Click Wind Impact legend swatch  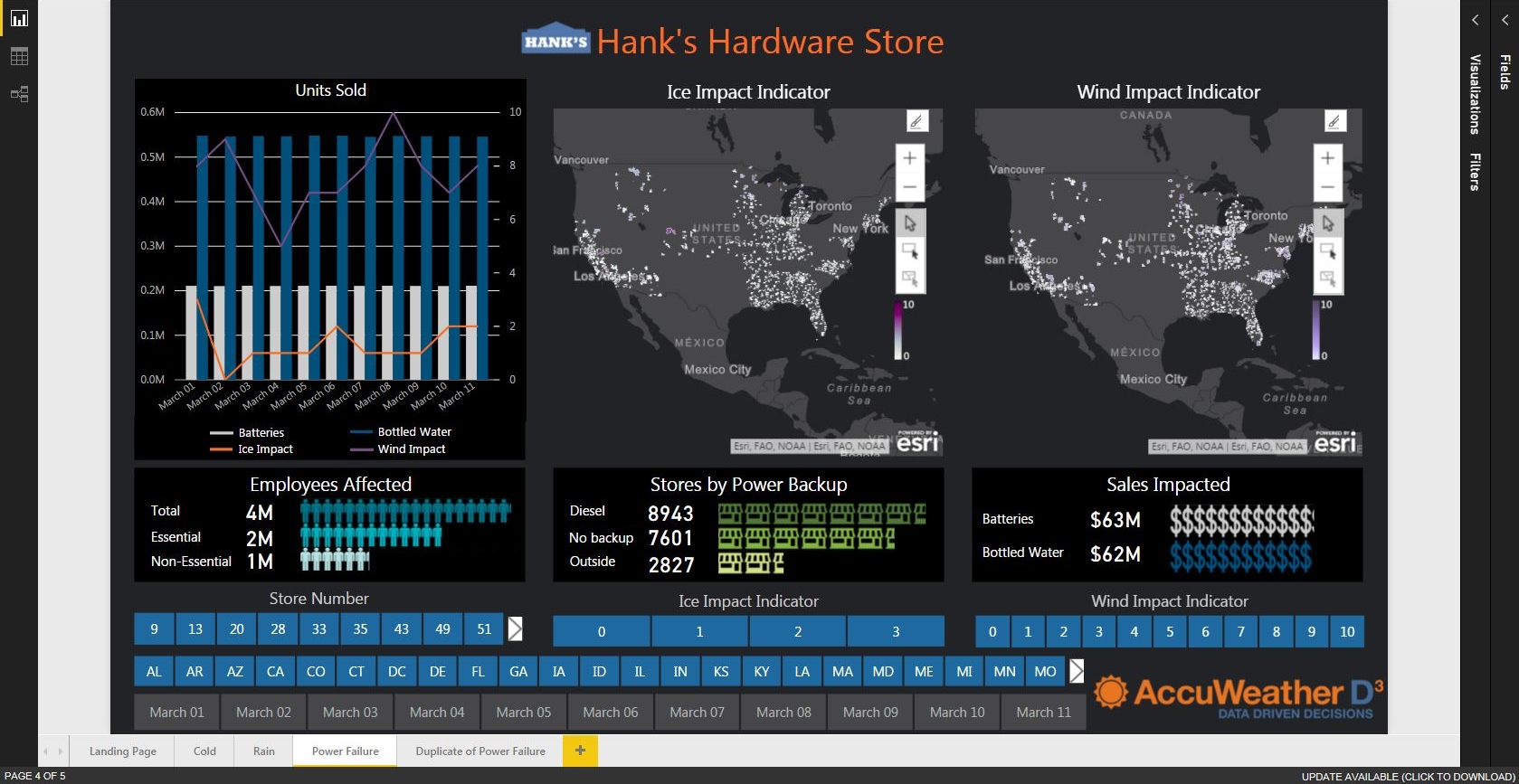pos(362,449)
